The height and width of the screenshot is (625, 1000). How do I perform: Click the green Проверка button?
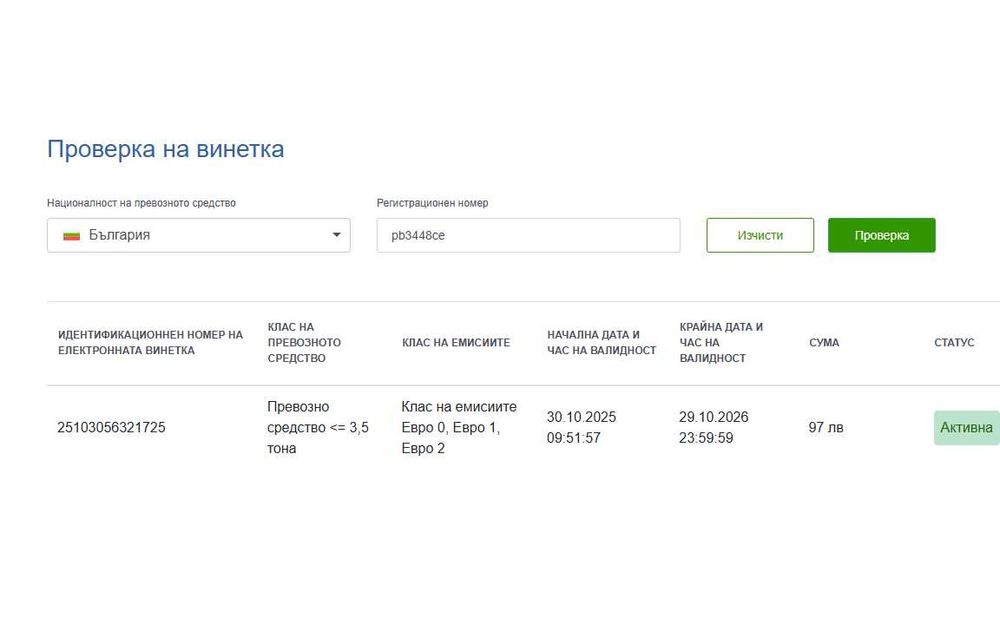tap(881, 236)
